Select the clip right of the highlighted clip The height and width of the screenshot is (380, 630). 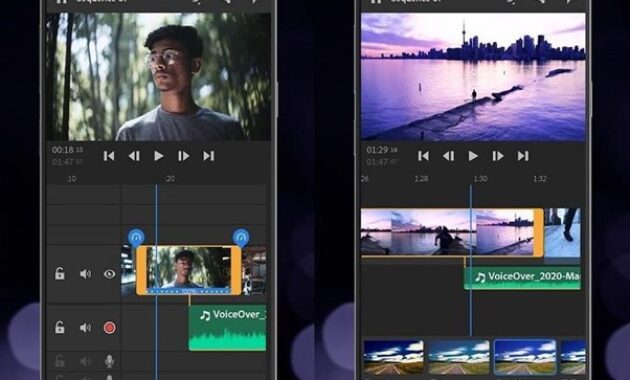[x=254, y=270]
